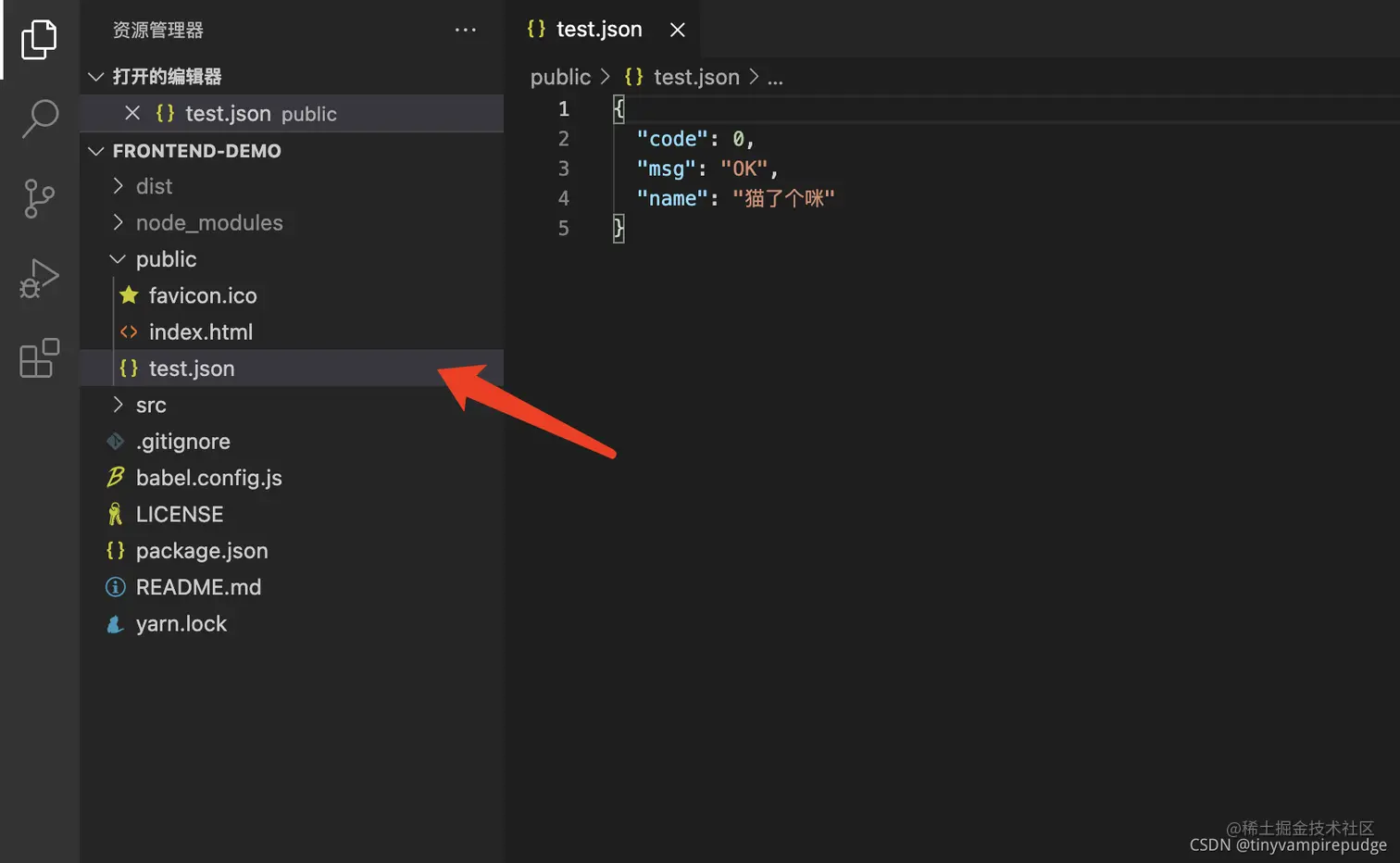Open the Extensions view icon
The width and height of the screenshot is (1400, 863).
(x=40, y=357)
